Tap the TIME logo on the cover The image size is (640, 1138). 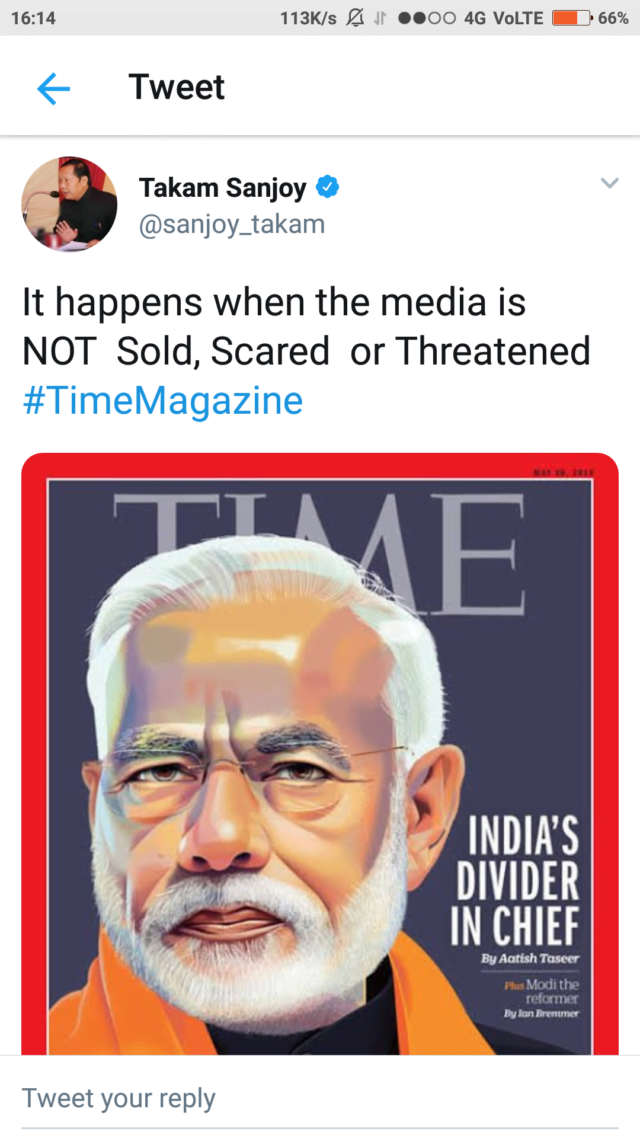pos(319,552)
